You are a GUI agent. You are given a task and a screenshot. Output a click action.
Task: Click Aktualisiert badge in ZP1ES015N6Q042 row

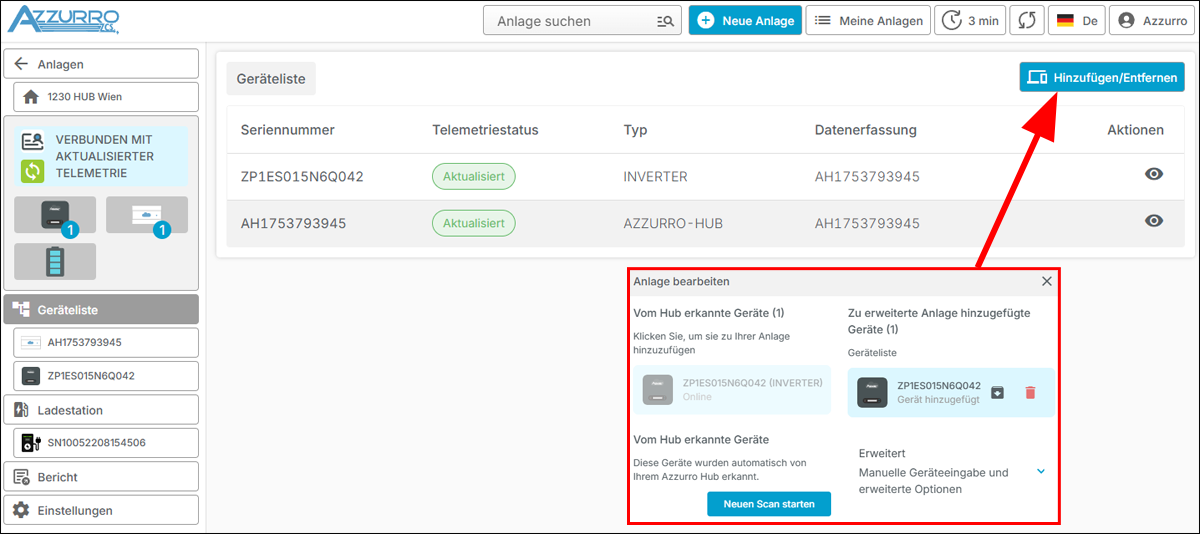click(474, 176)
